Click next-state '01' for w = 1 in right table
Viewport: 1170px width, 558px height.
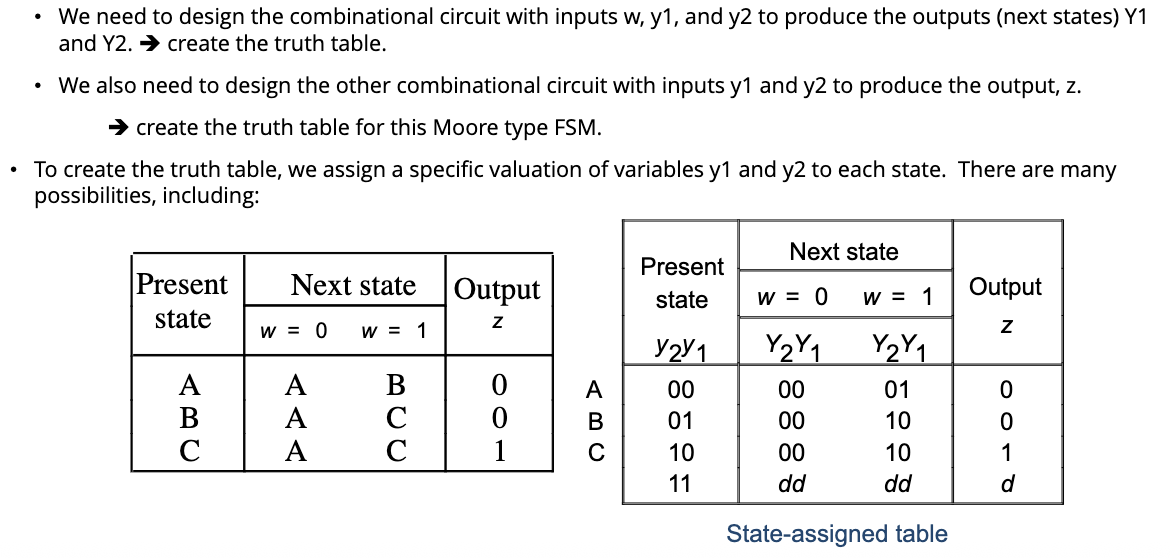pos(898,389)
